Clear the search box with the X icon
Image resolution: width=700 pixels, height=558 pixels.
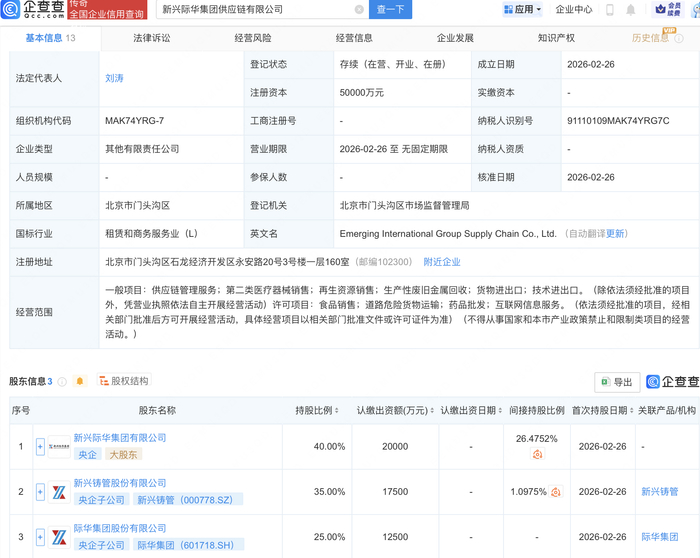point(359,10)
